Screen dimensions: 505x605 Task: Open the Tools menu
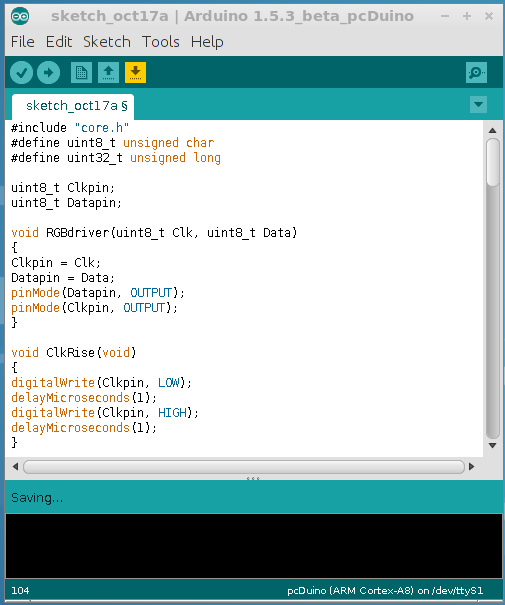point(161,42)
